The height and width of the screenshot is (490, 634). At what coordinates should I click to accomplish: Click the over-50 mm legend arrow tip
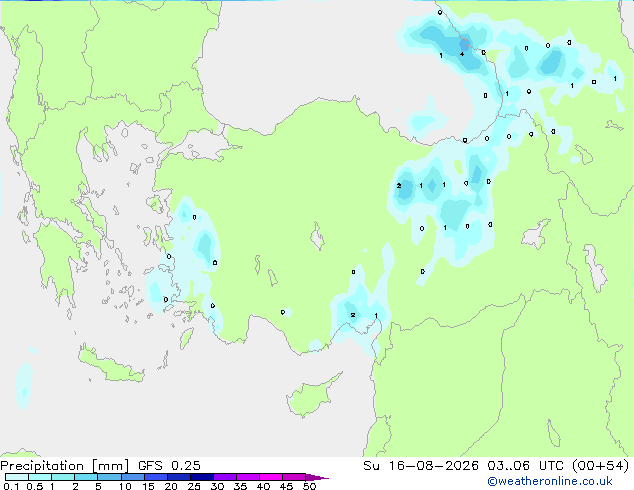pyautogui.click(x=317, y=477)
